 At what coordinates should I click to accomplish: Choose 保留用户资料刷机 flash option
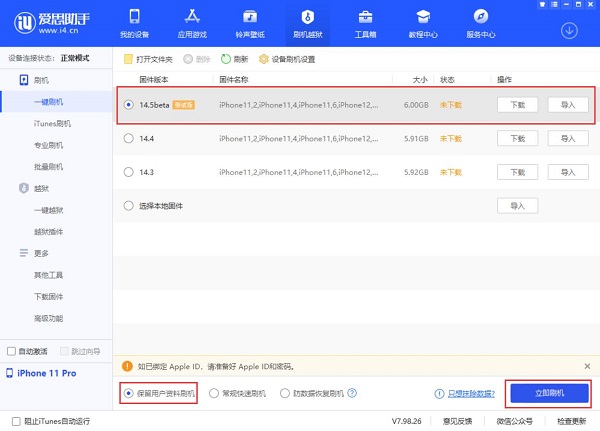pyautogui.click(x=127, y=394)
